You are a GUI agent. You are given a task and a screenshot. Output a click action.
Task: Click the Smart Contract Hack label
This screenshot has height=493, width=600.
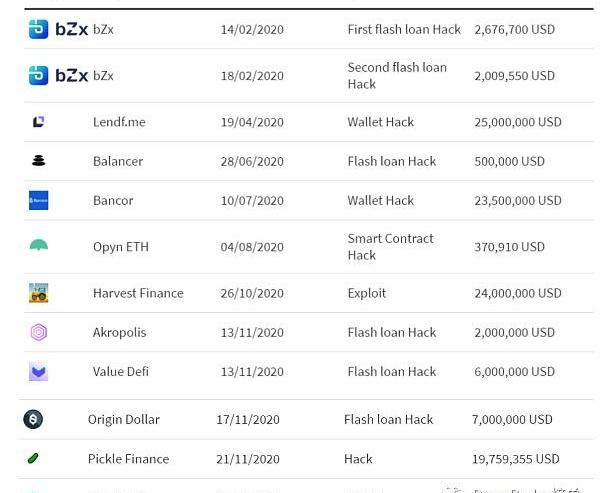390,247
